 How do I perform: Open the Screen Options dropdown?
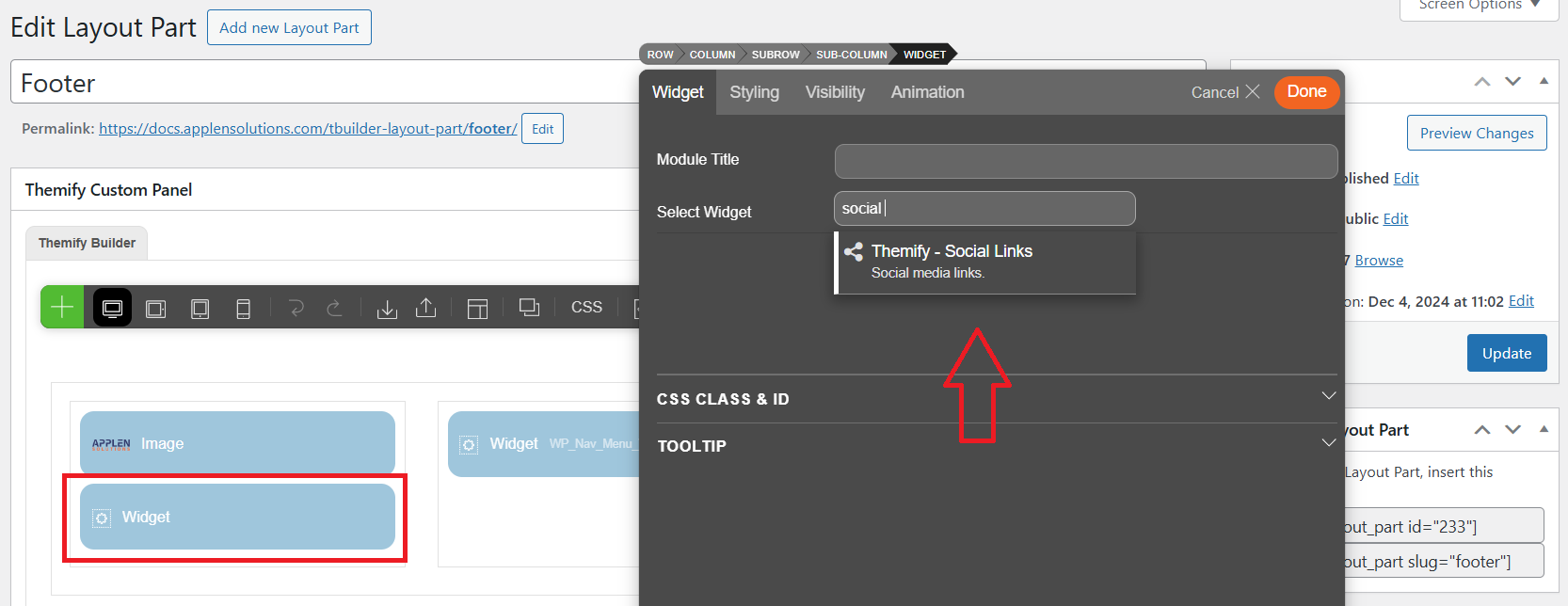pos(1479,6)
